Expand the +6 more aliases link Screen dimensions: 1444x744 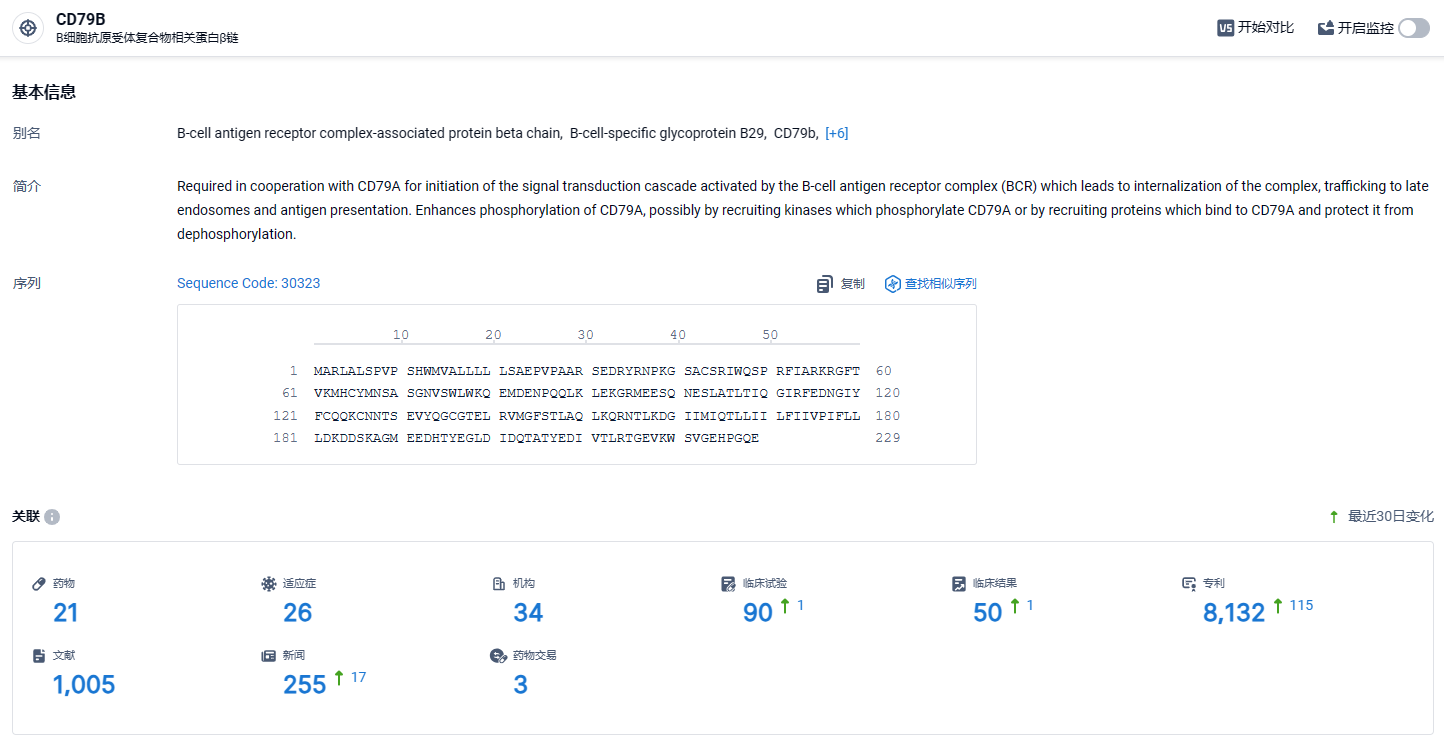[x=836, y=133]
